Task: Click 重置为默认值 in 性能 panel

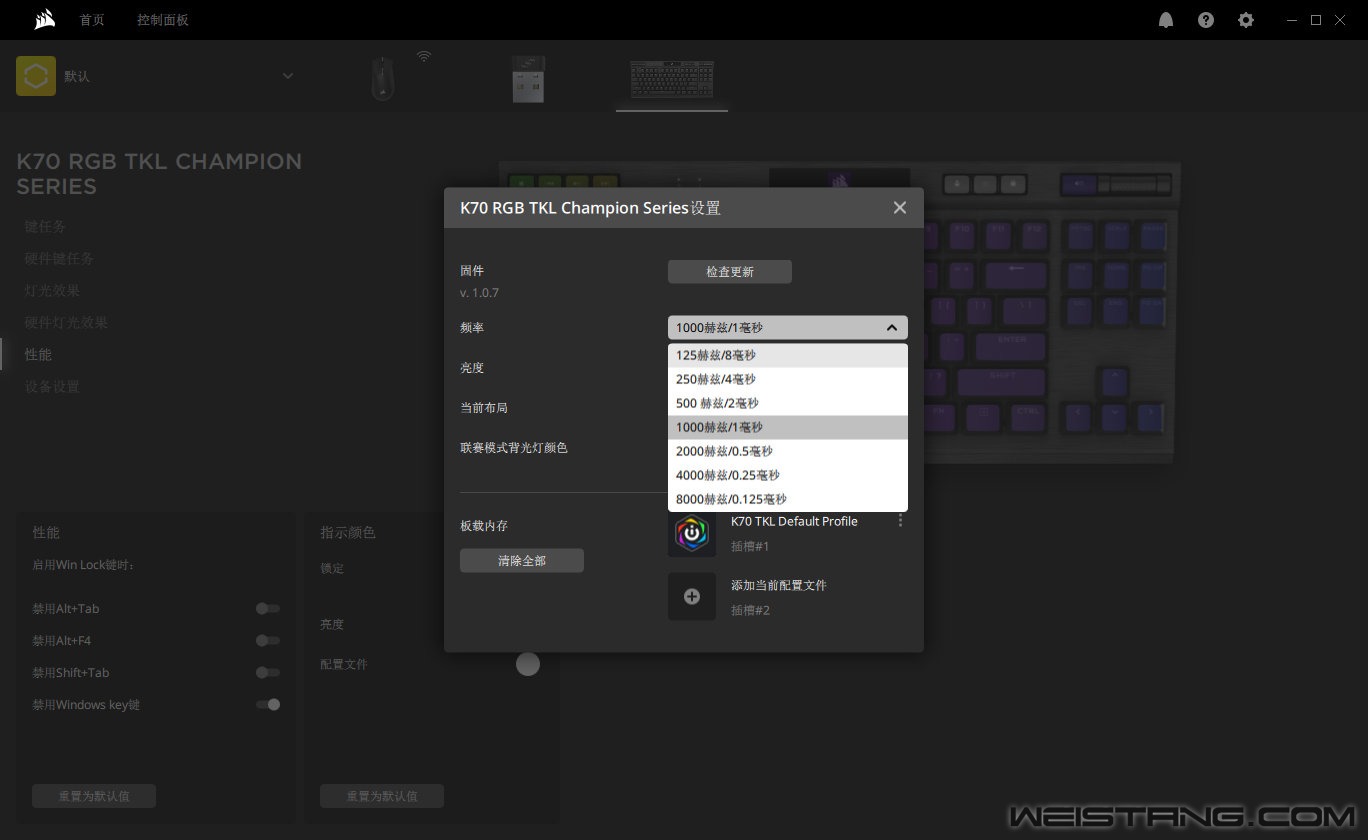Action: click(x=94, y=796)
